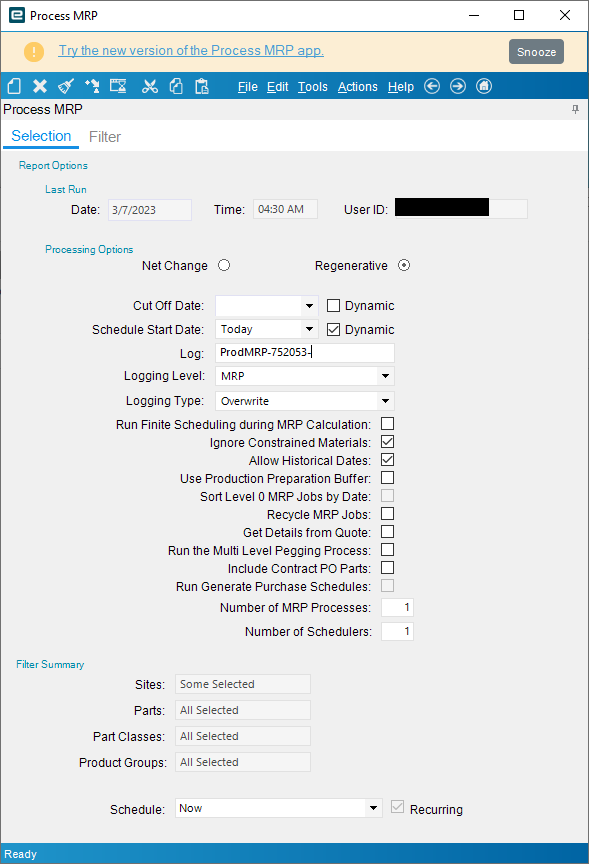Open the Schedule dropdown list
Viewport: 589px width, 864px height.
[x=374, y=808]
